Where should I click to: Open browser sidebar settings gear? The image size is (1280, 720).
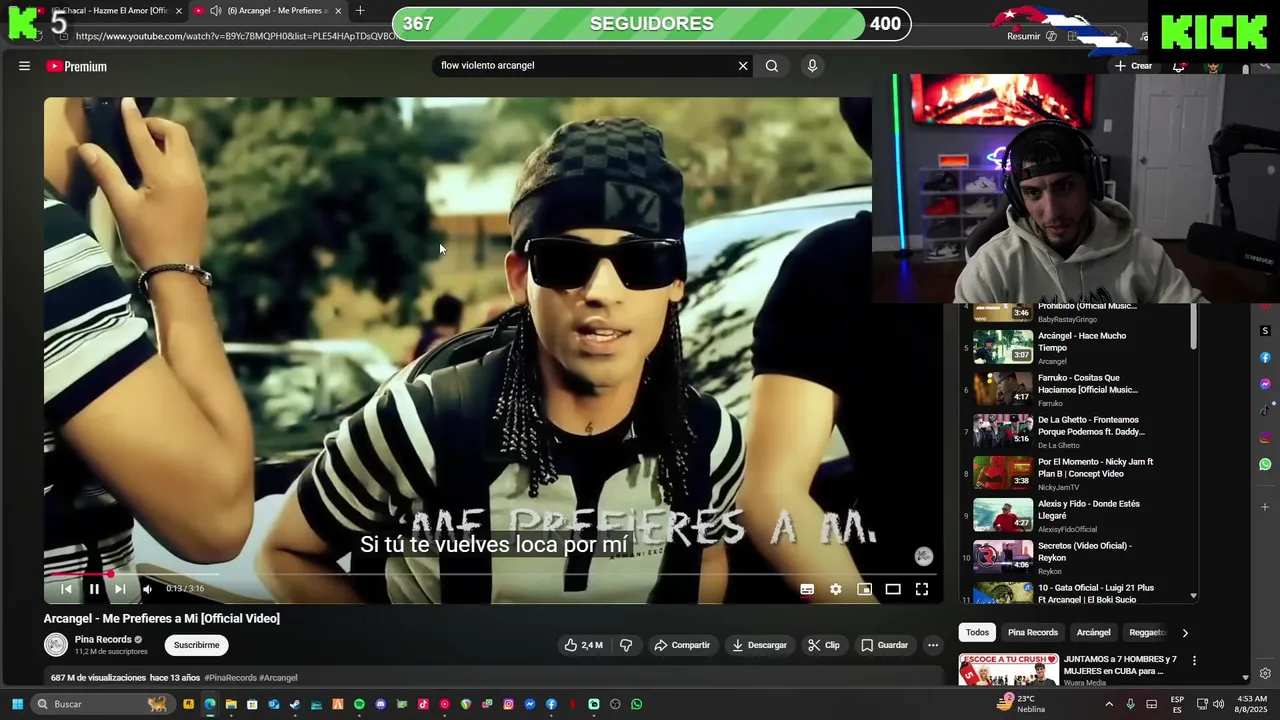click(x=1265, y=673)
